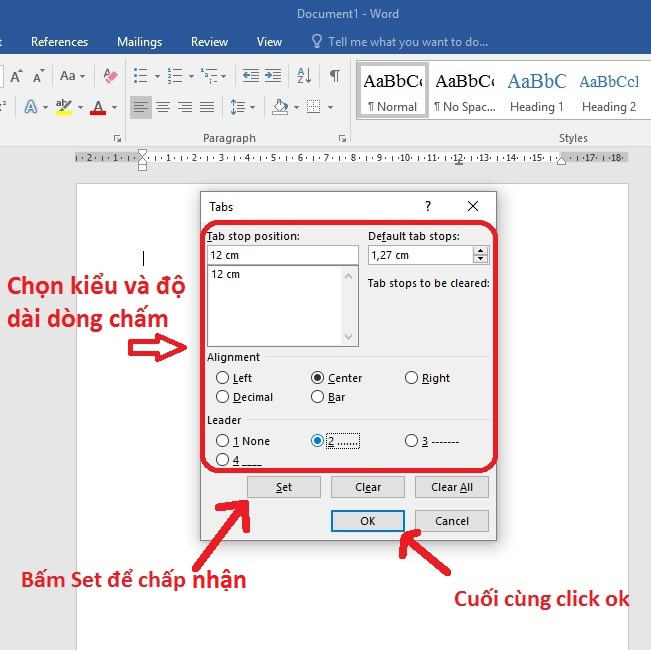Expand the Bullets dropdown arrow
The height and width of the screenshot is (650, 651).
pyautogui.click(x=157, y=76)
